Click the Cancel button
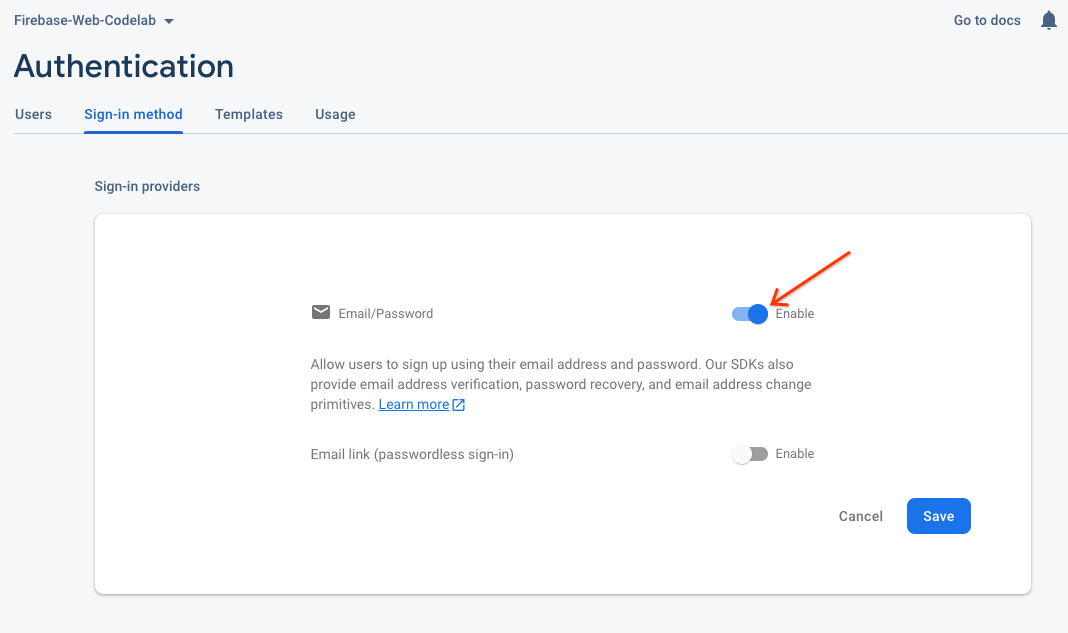Viewport: 1068px width, 633px height. coord(860,516)
